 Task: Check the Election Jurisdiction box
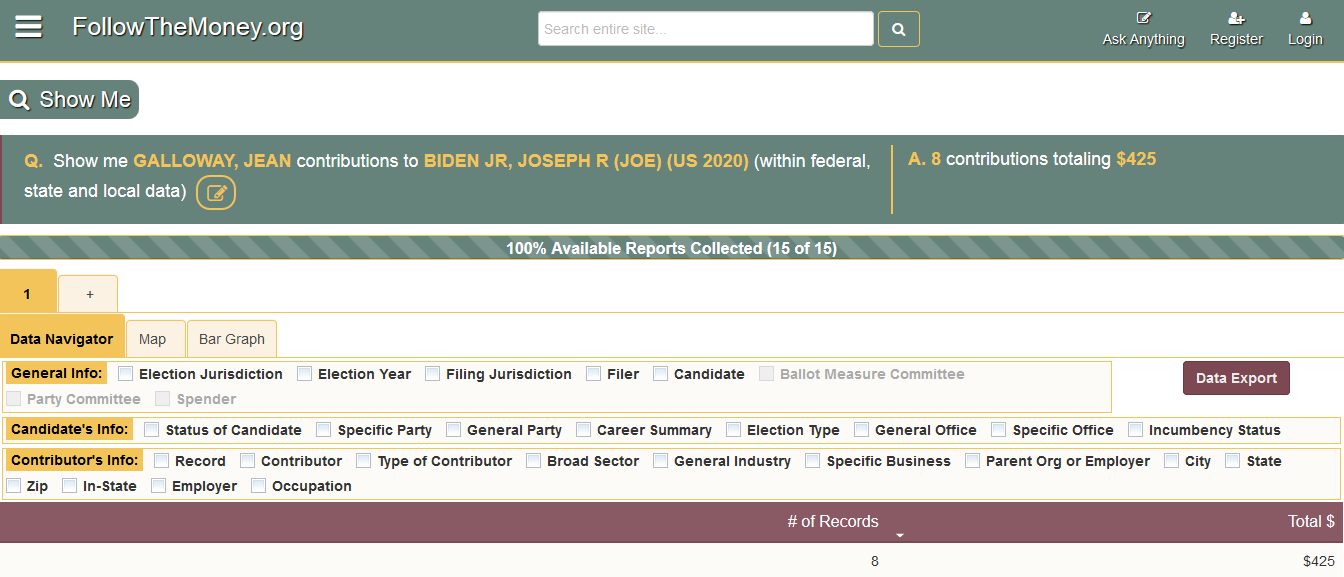[x=126, y=373]
